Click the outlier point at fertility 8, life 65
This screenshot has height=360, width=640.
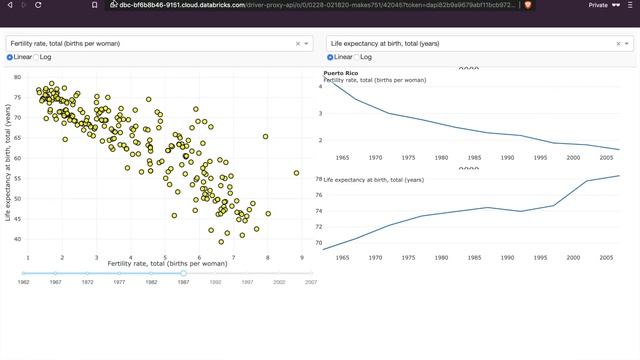pyautogui.click(x=266, y=136)
